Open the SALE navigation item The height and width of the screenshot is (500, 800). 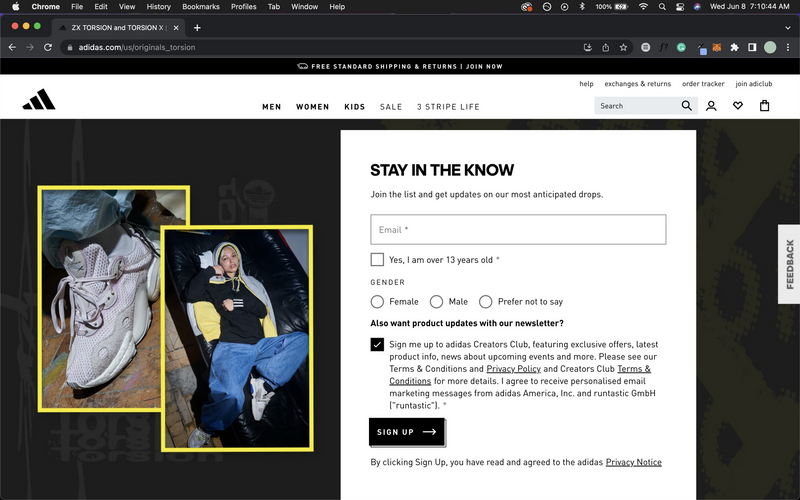pyautogui.click(x=391, y=107)
